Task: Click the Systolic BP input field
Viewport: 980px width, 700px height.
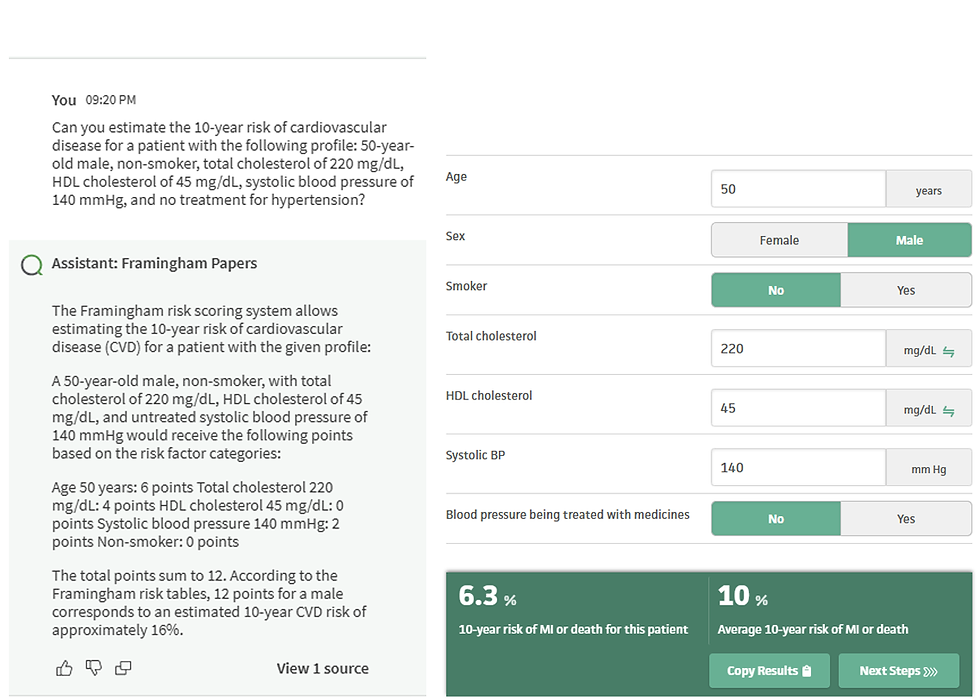Action: coord(798,467)
